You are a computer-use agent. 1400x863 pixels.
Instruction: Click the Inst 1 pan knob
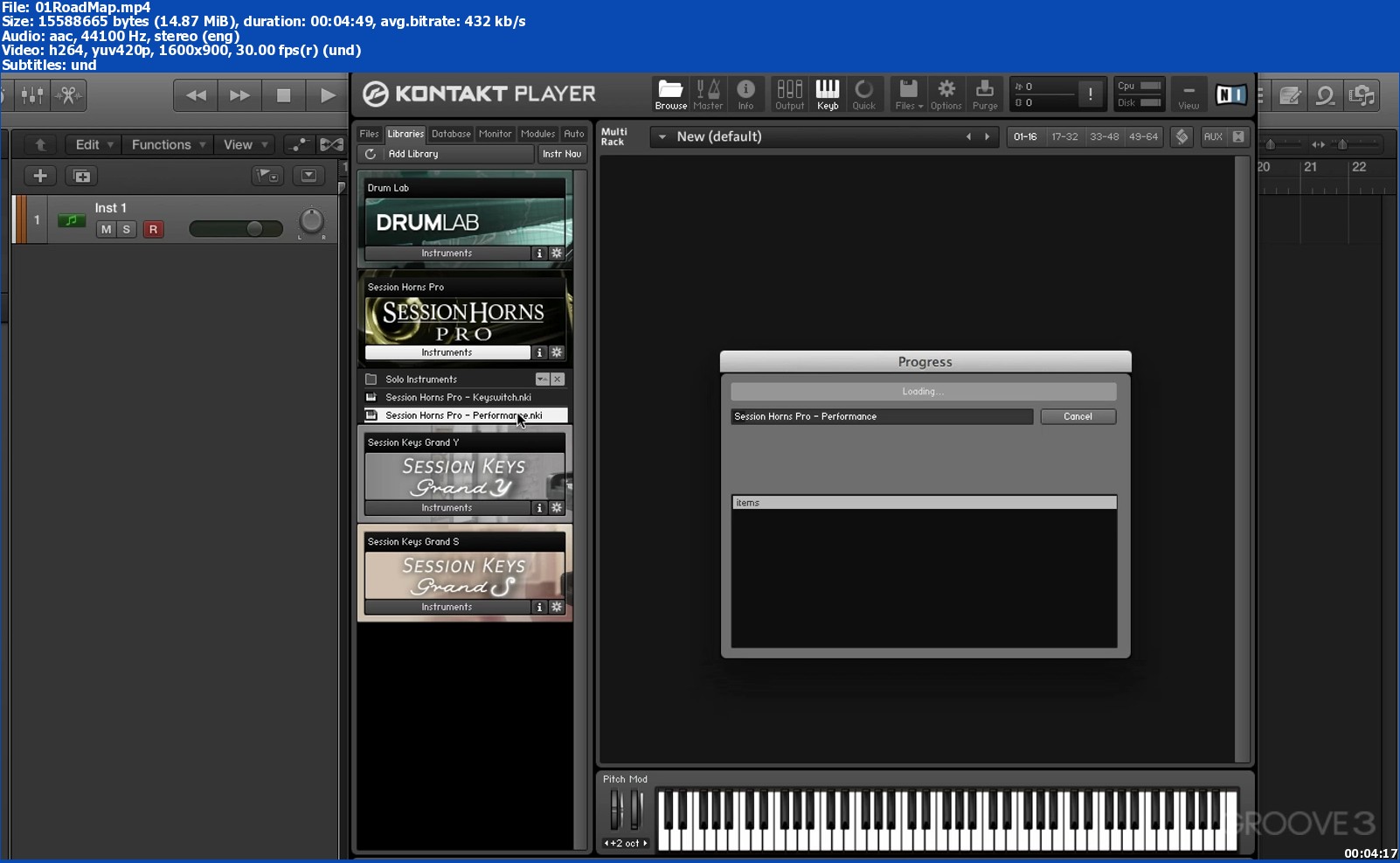[311, 222]
